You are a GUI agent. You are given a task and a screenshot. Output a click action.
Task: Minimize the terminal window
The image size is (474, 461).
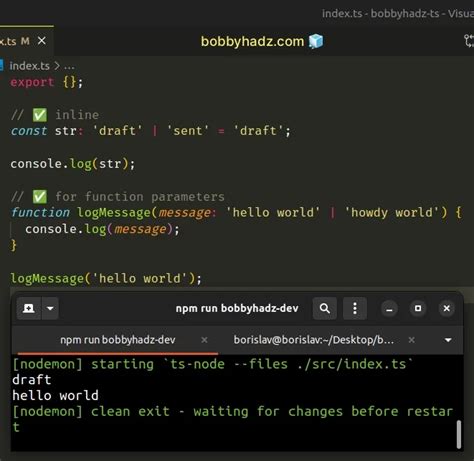389,309
